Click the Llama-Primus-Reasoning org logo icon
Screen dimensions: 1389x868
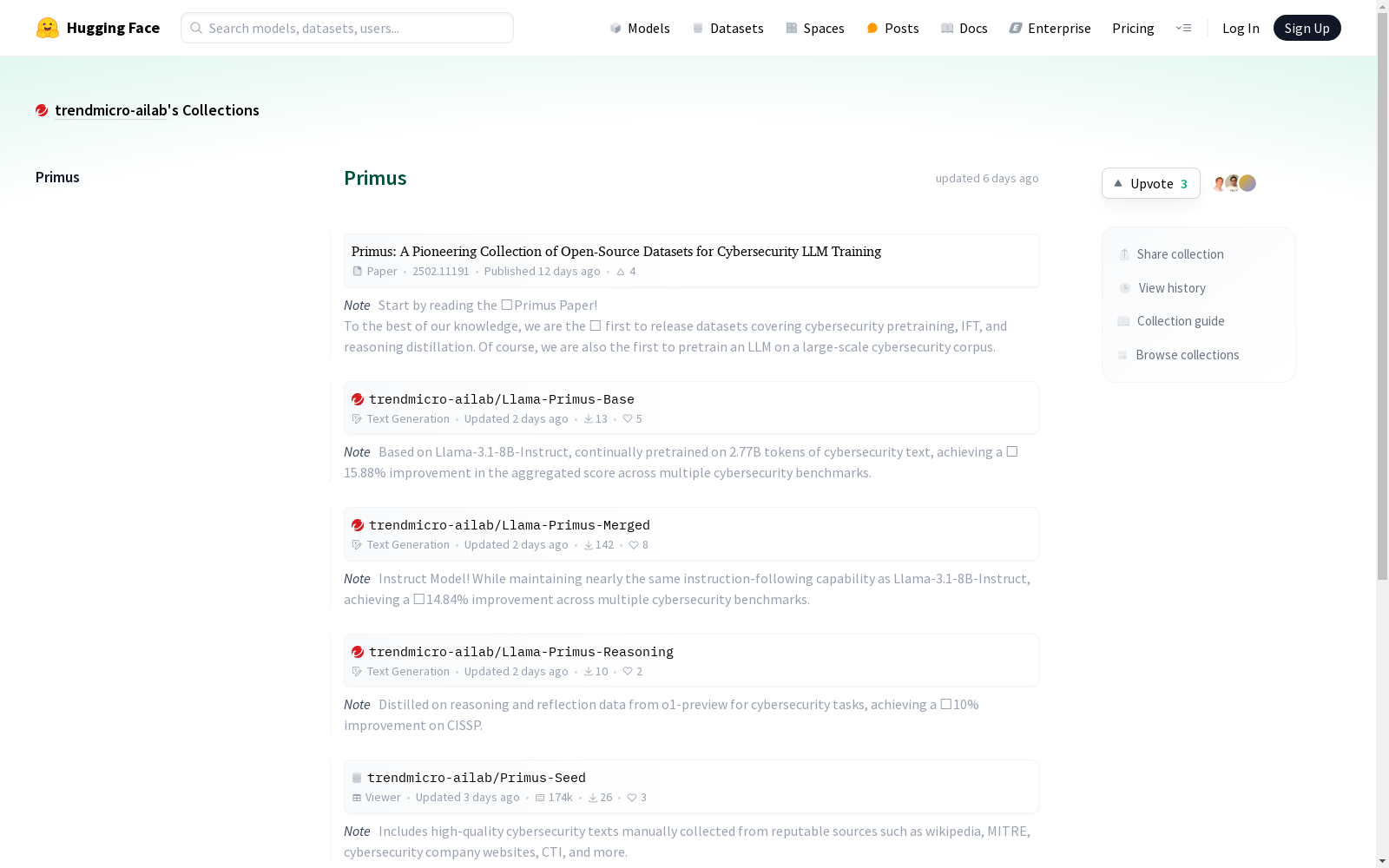pos(358,652)
